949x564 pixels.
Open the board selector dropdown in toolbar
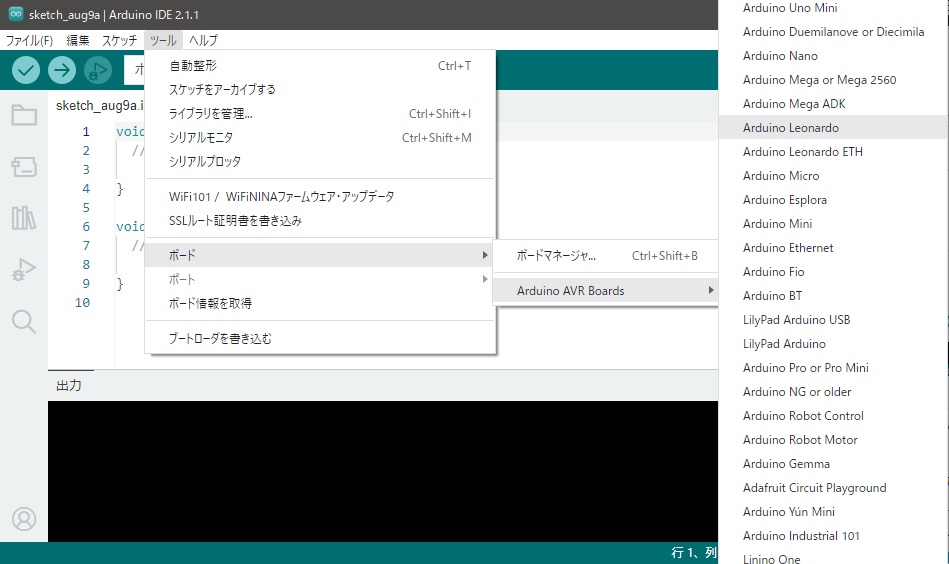click(134, 70)
